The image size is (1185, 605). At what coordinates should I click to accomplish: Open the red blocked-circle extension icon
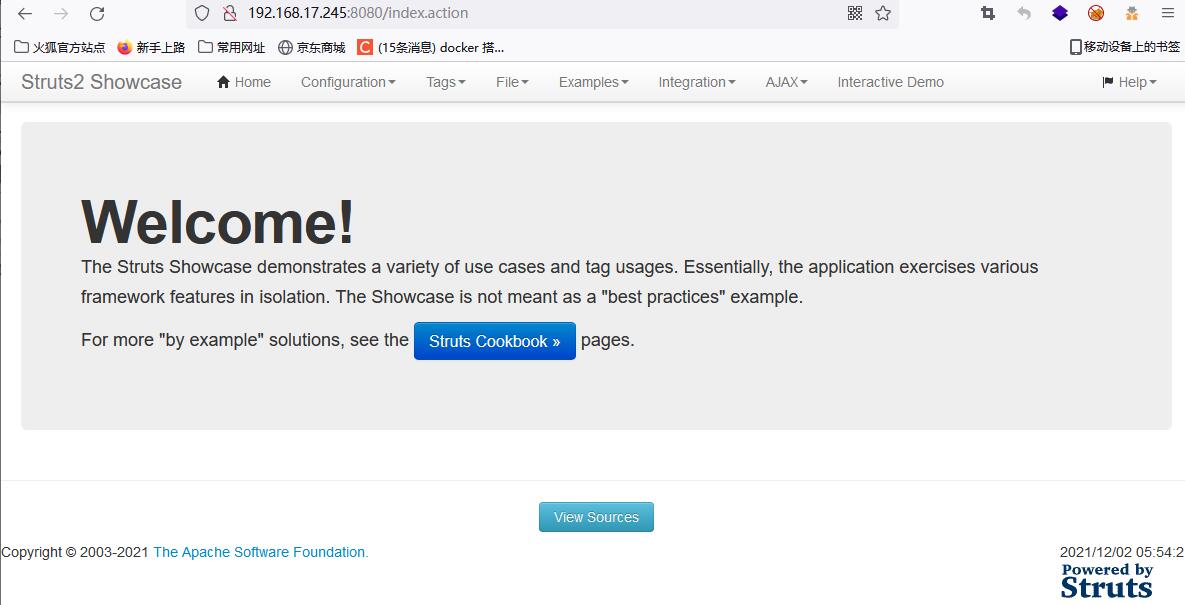click(1096, 13)
